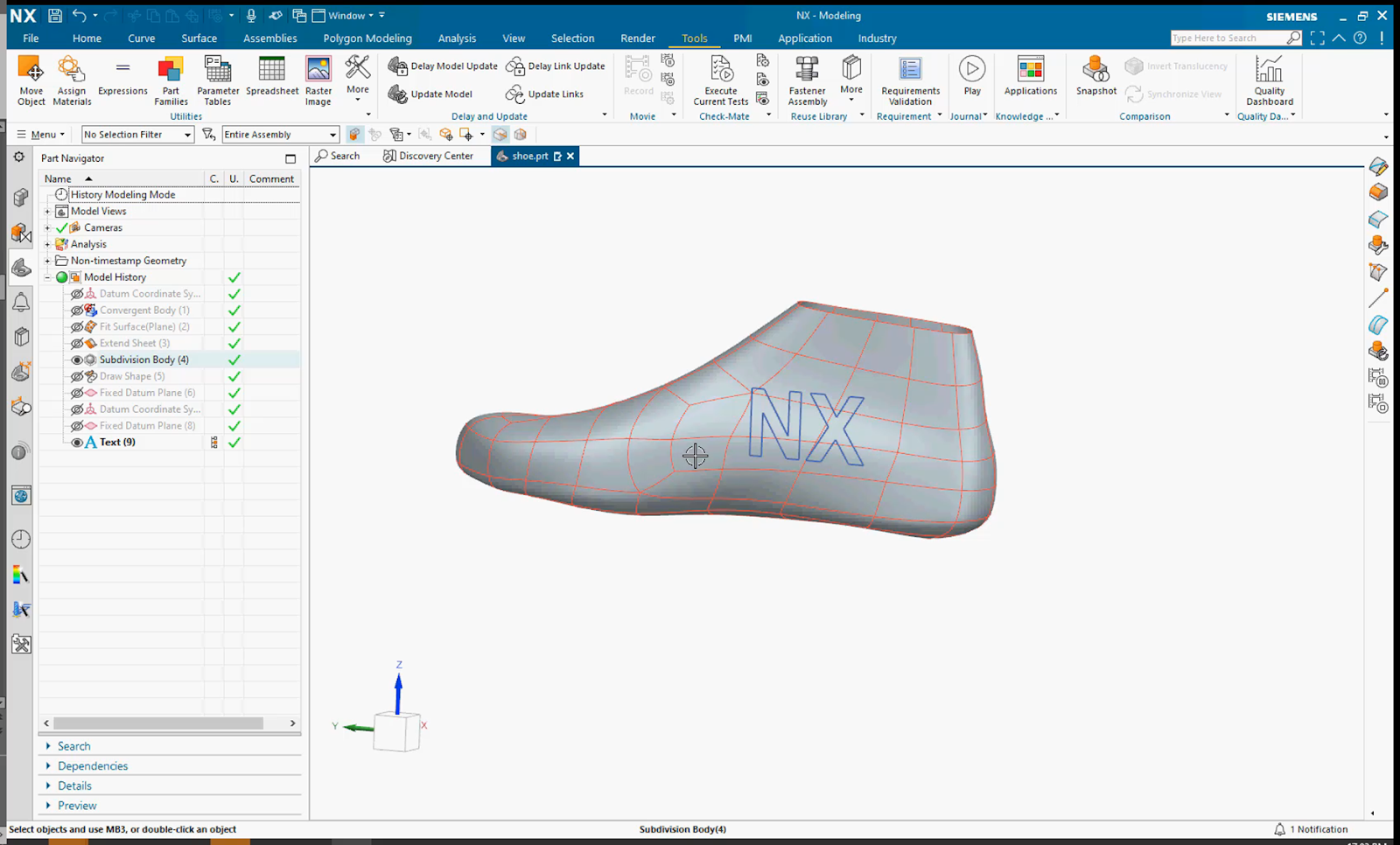Open Part Navigator settings gear

point(19,157)
